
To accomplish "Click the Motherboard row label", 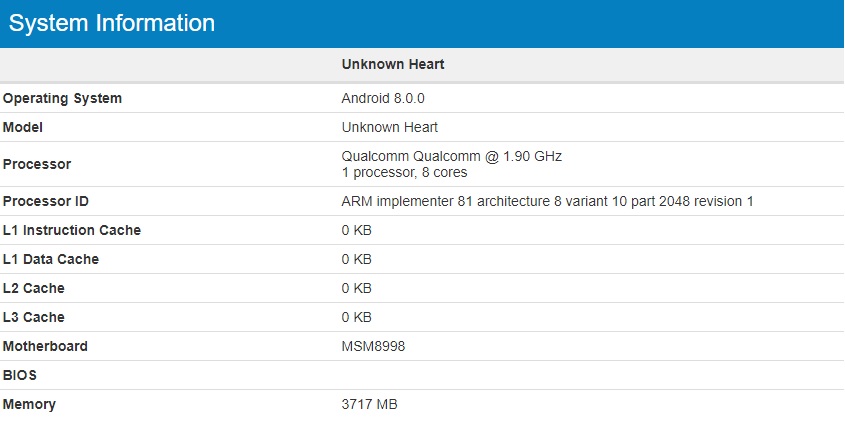I will 45,346.
